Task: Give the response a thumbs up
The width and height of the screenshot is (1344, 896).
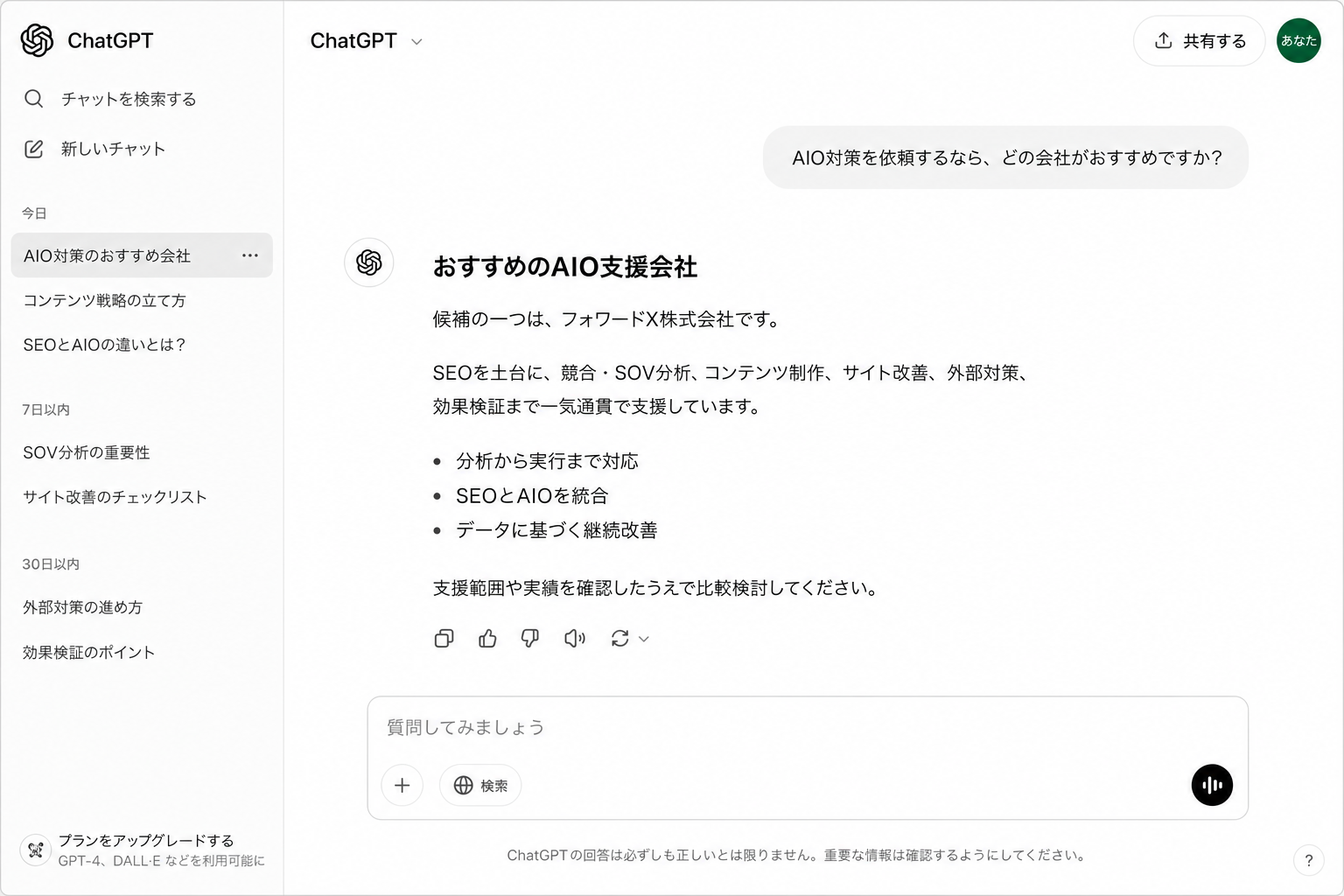Action: tap(487, 639)
